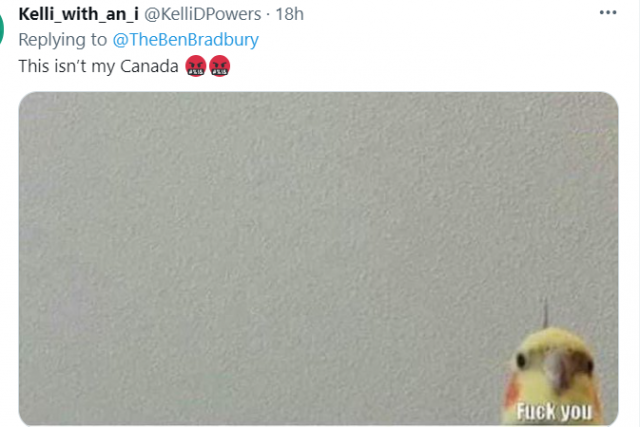Click the dot separator before 18h
This screenshot has height=427, width=640.
(268, 15)
